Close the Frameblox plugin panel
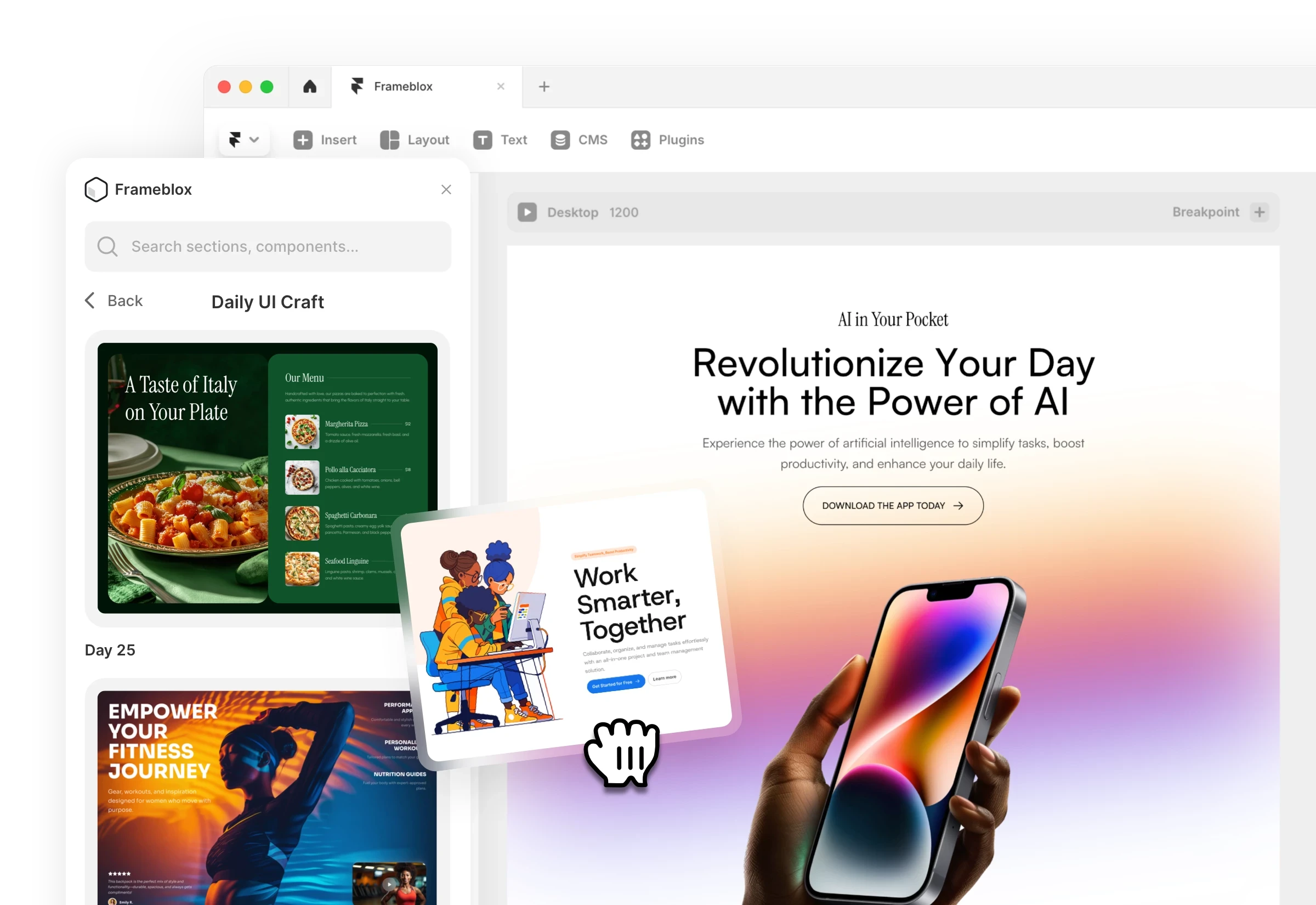 (446, 189)
